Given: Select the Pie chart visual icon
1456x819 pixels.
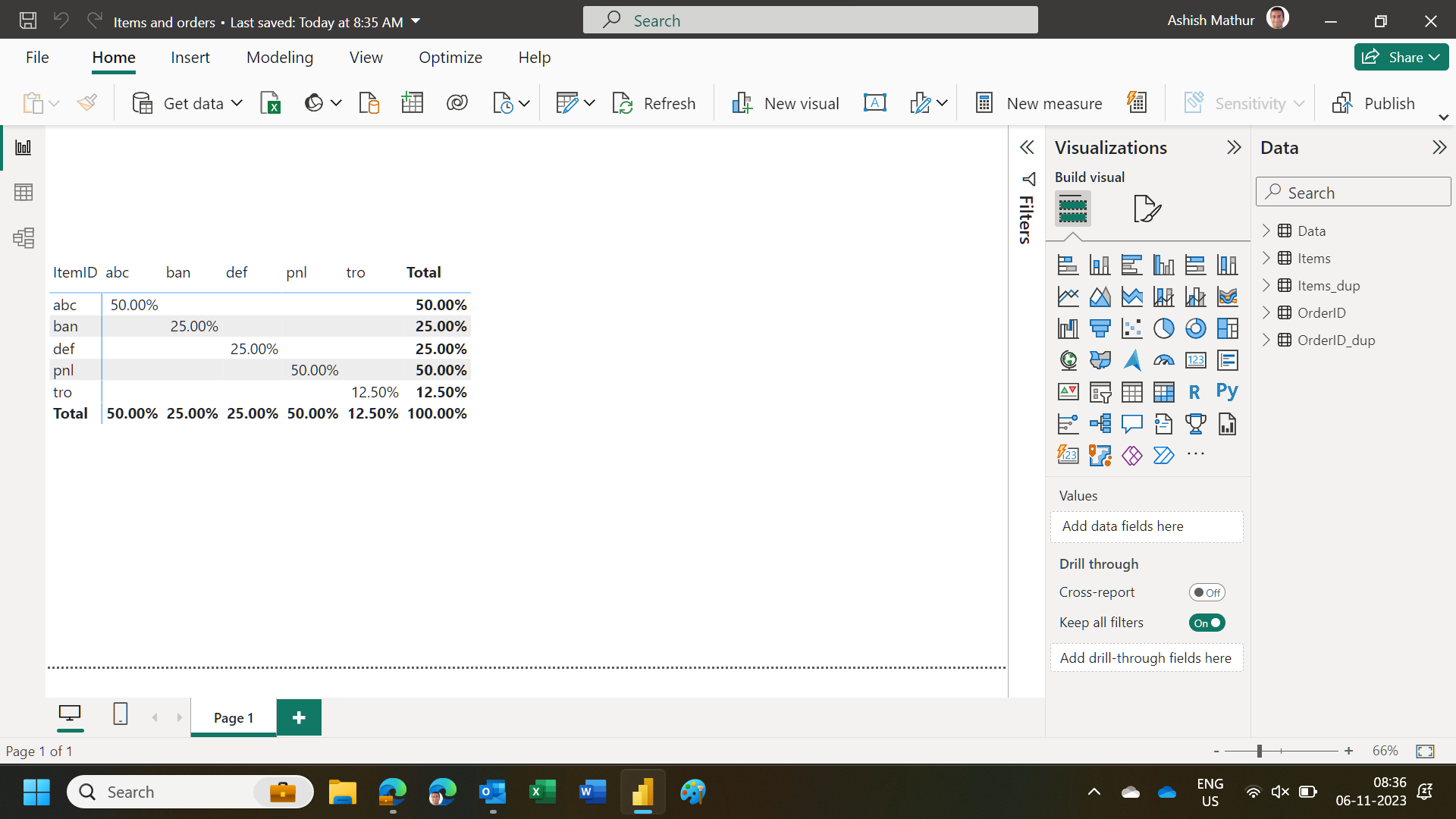Looking at the screenshot, I should pos(1163,328).
